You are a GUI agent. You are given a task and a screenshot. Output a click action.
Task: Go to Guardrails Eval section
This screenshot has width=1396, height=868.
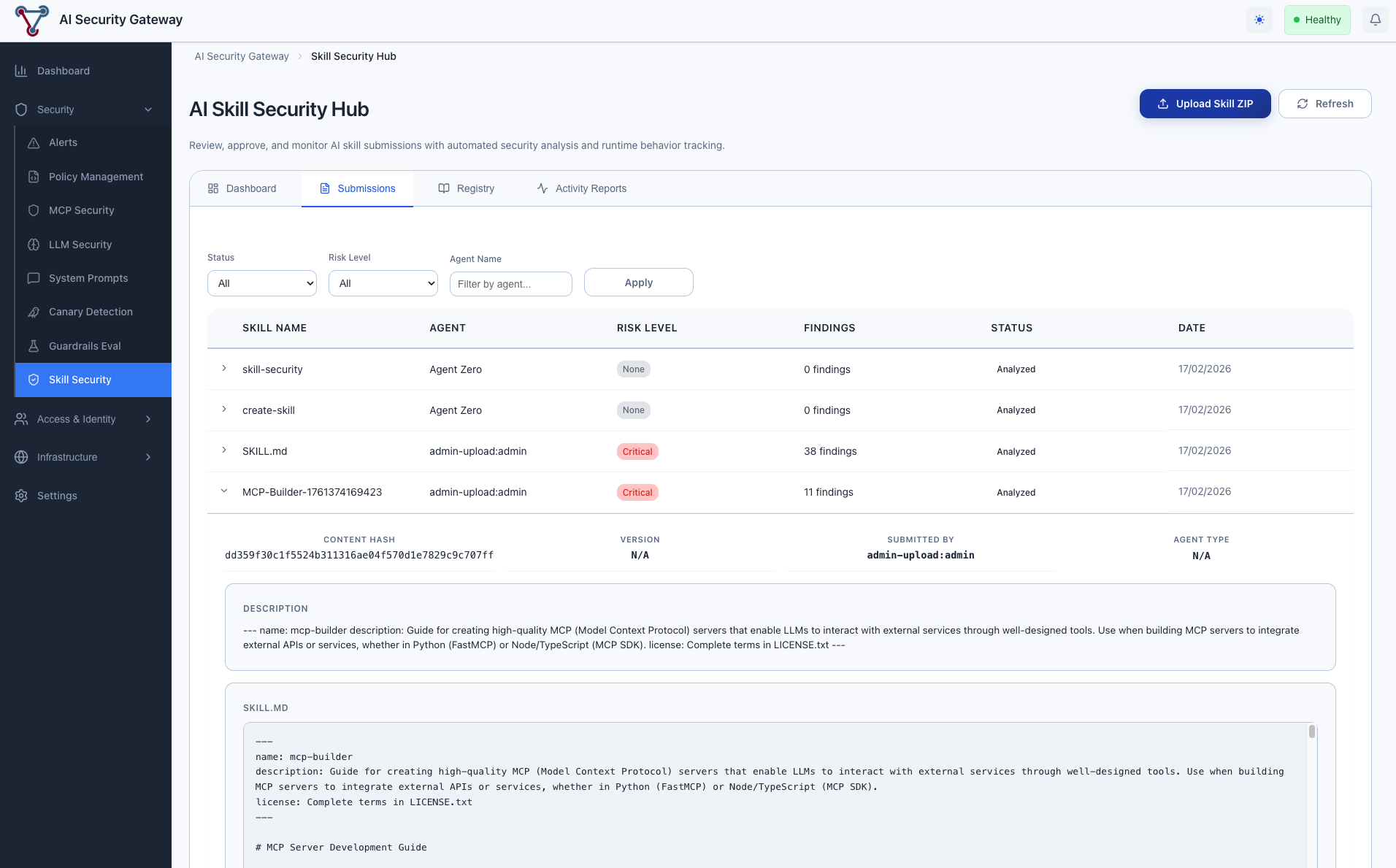[x=85, y=346]
